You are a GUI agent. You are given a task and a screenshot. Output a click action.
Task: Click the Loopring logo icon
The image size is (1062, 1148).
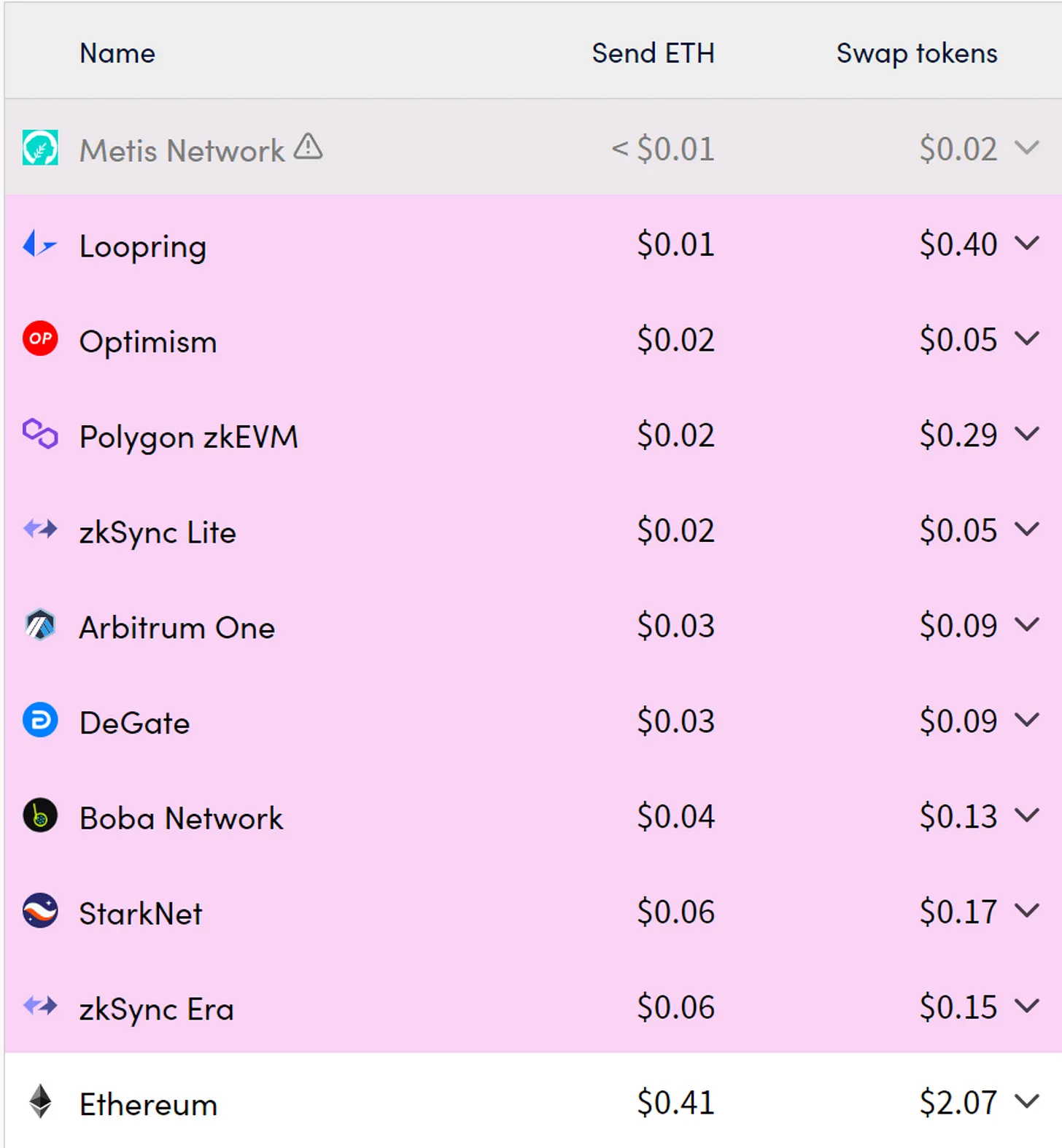(39, 244)
